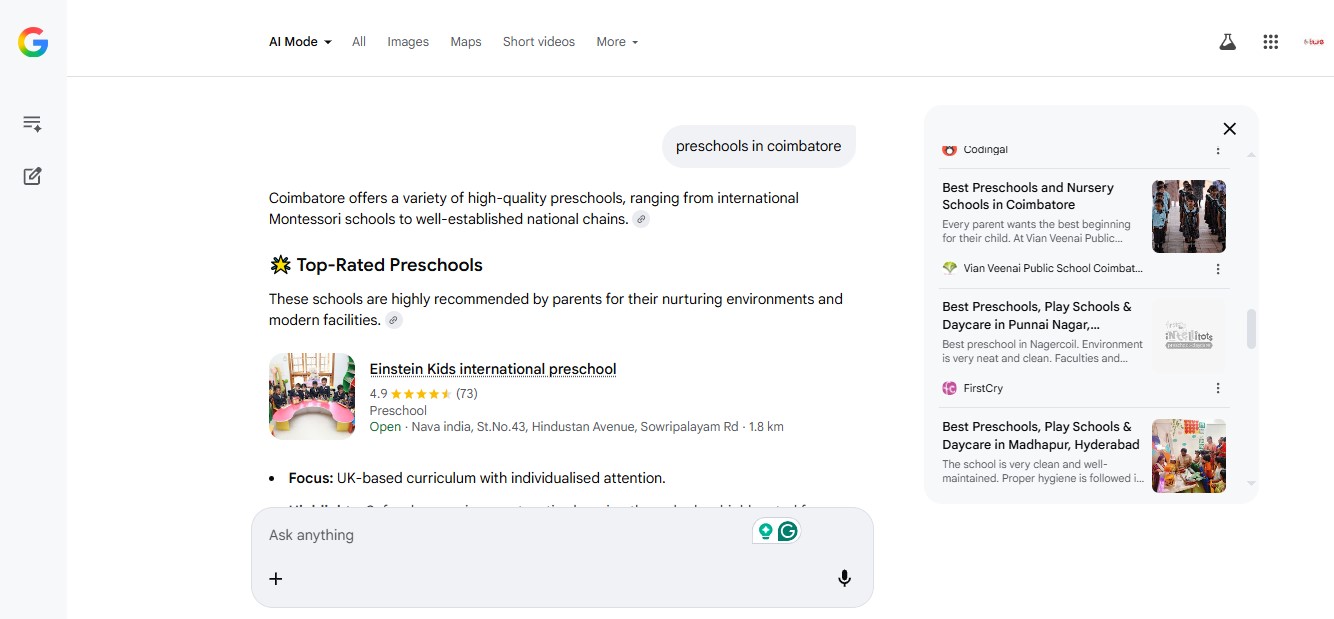Image resolution: width=1334 pixels, height=619 pixels.
Task: Click link icon after Top-Rated Preschools description
Action: pos(394,320)
